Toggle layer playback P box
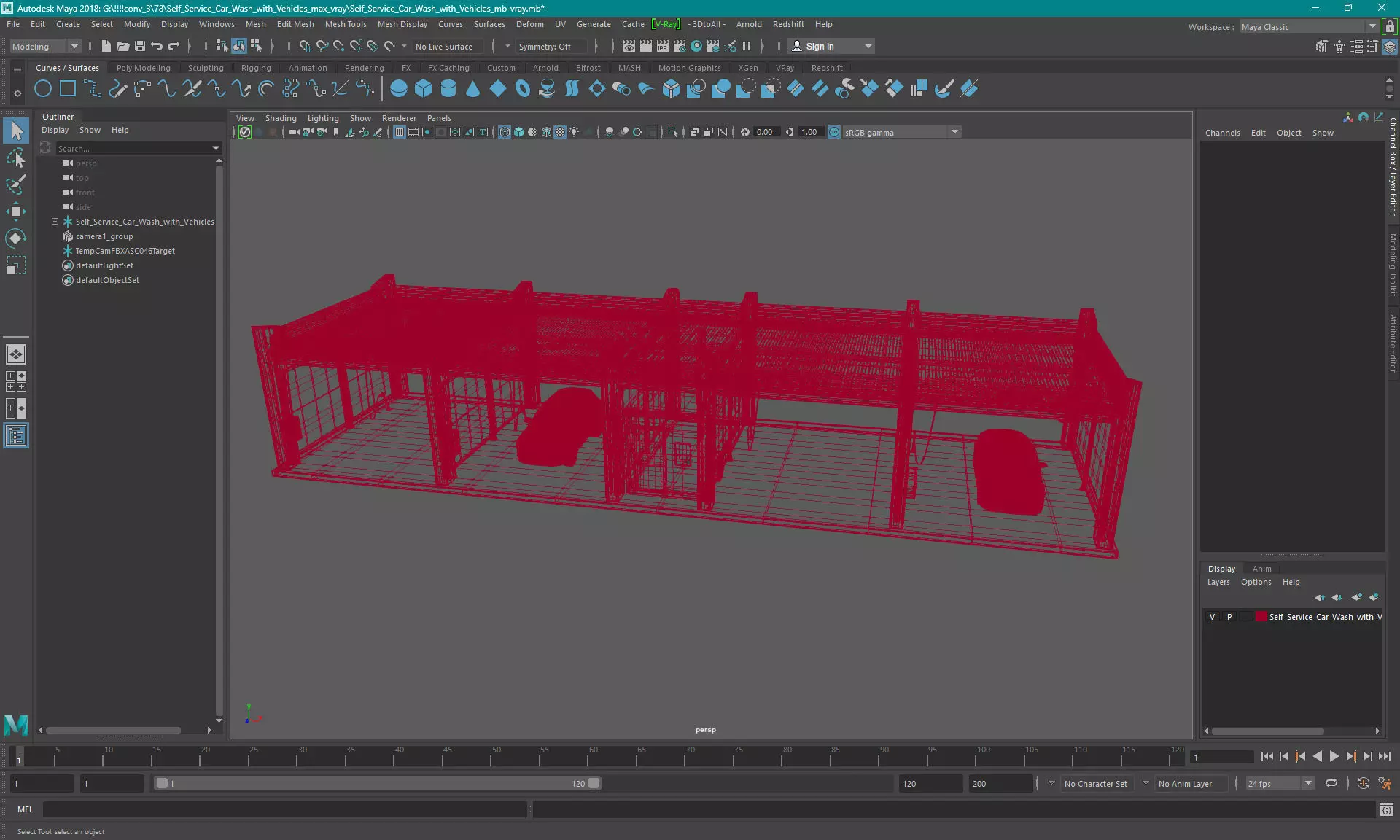The height and width of the screenshot is (840, 1400). [1229, 617]
